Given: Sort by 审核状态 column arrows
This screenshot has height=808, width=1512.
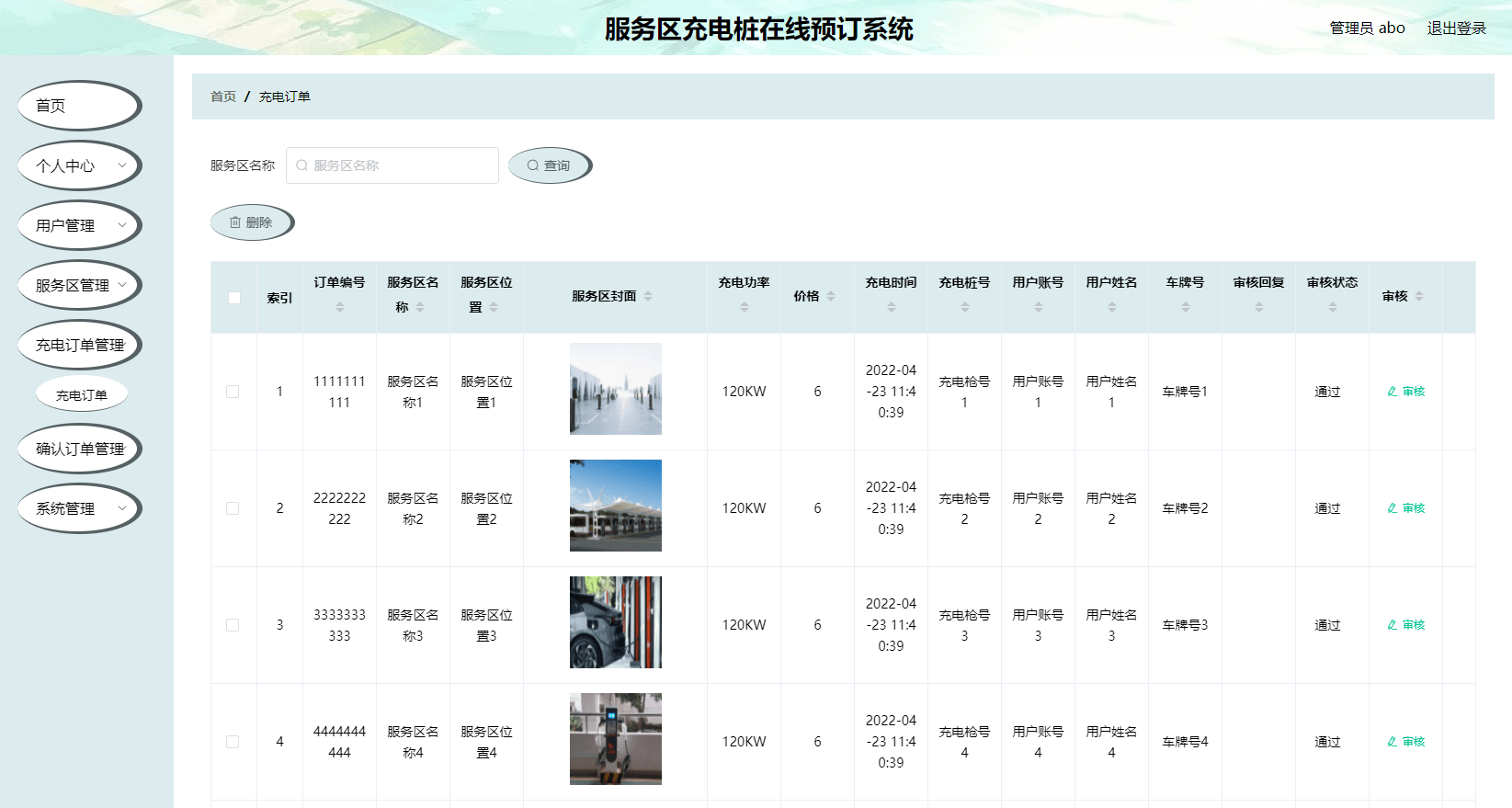Looking at the screenshot, I should tap(1333, 308).
